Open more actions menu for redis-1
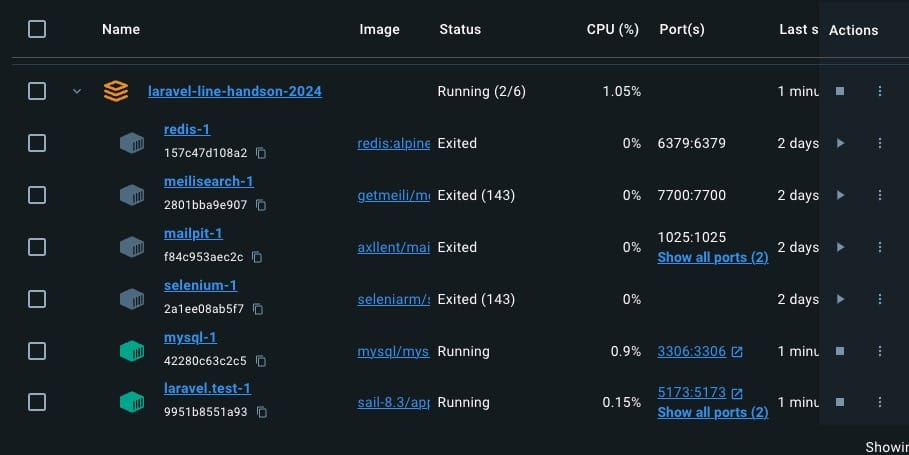 pyautogui.click(x=880, y=143)
